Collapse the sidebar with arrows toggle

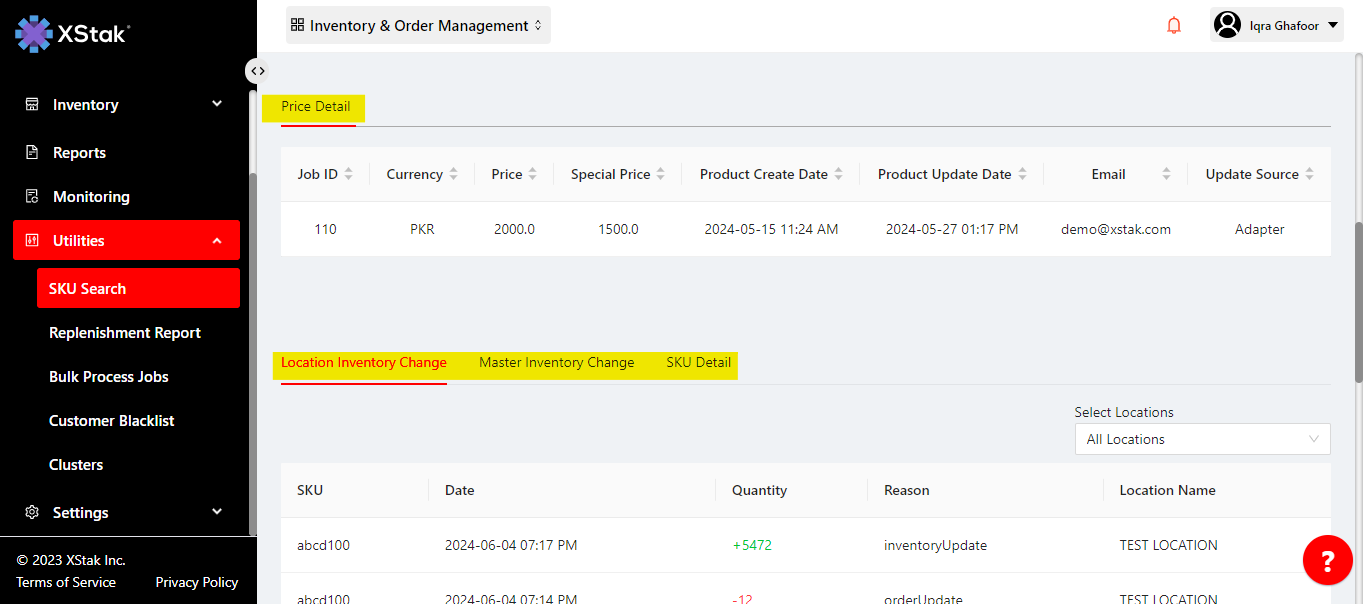(x=257, y=71)
